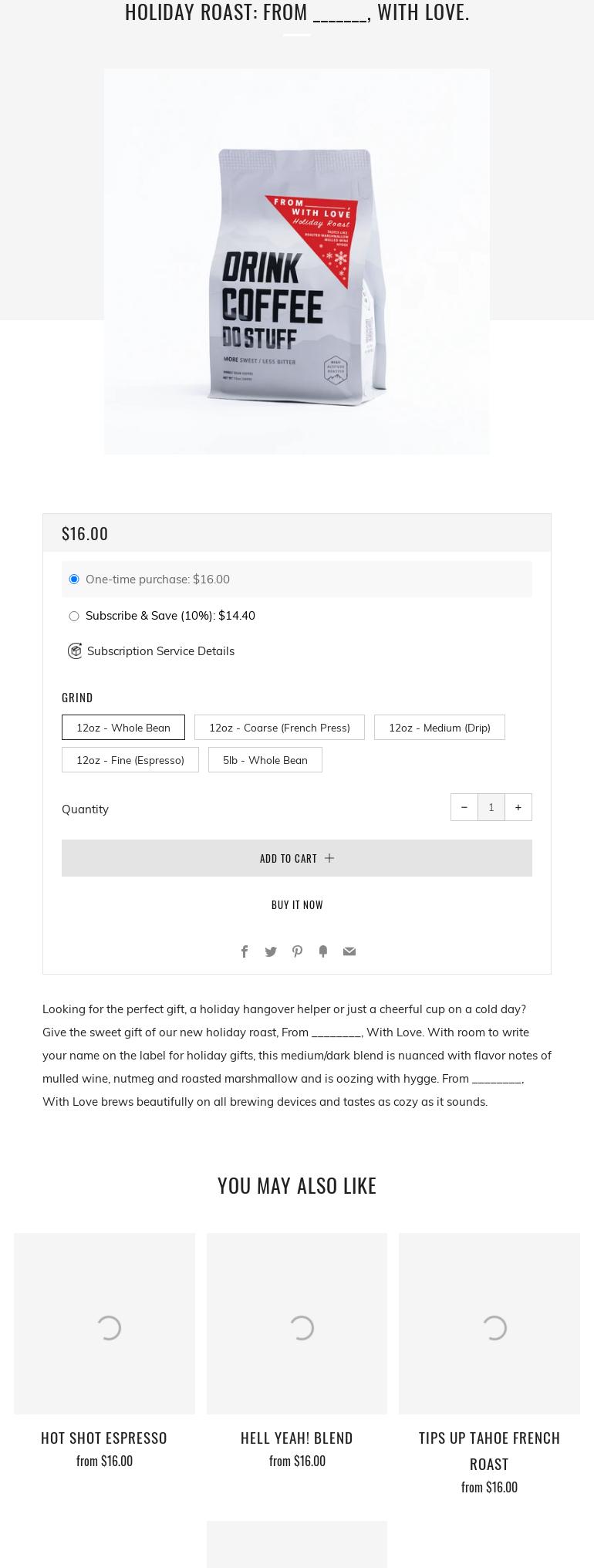
Task: Share product via email icon
Action: [349, 951]
